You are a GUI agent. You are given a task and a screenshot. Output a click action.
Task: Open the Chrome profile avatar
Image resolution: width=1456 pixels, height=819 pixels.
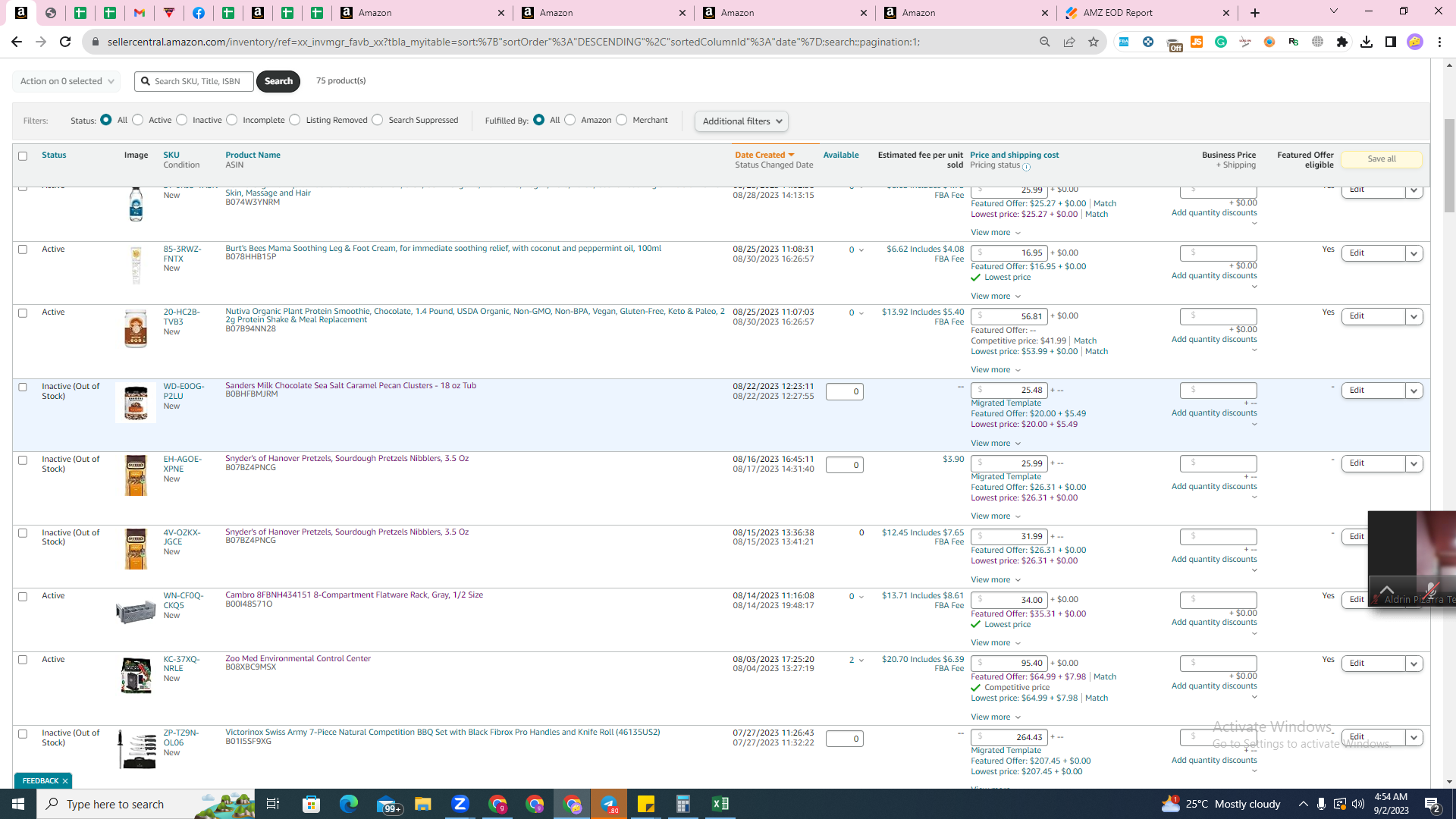[1415, 42]
